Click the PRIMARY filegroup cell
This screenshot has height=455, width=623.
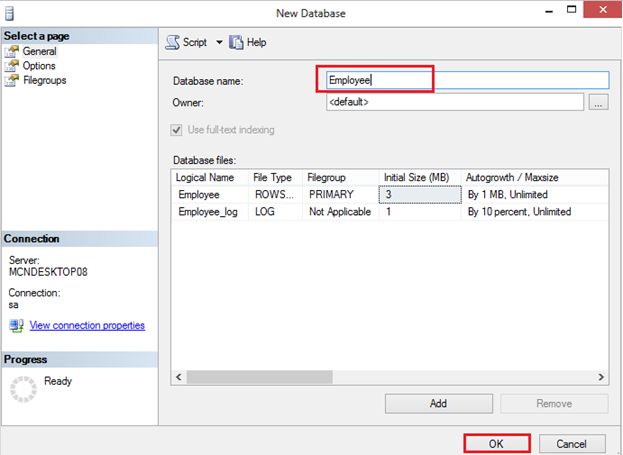(x=341, y=195)
